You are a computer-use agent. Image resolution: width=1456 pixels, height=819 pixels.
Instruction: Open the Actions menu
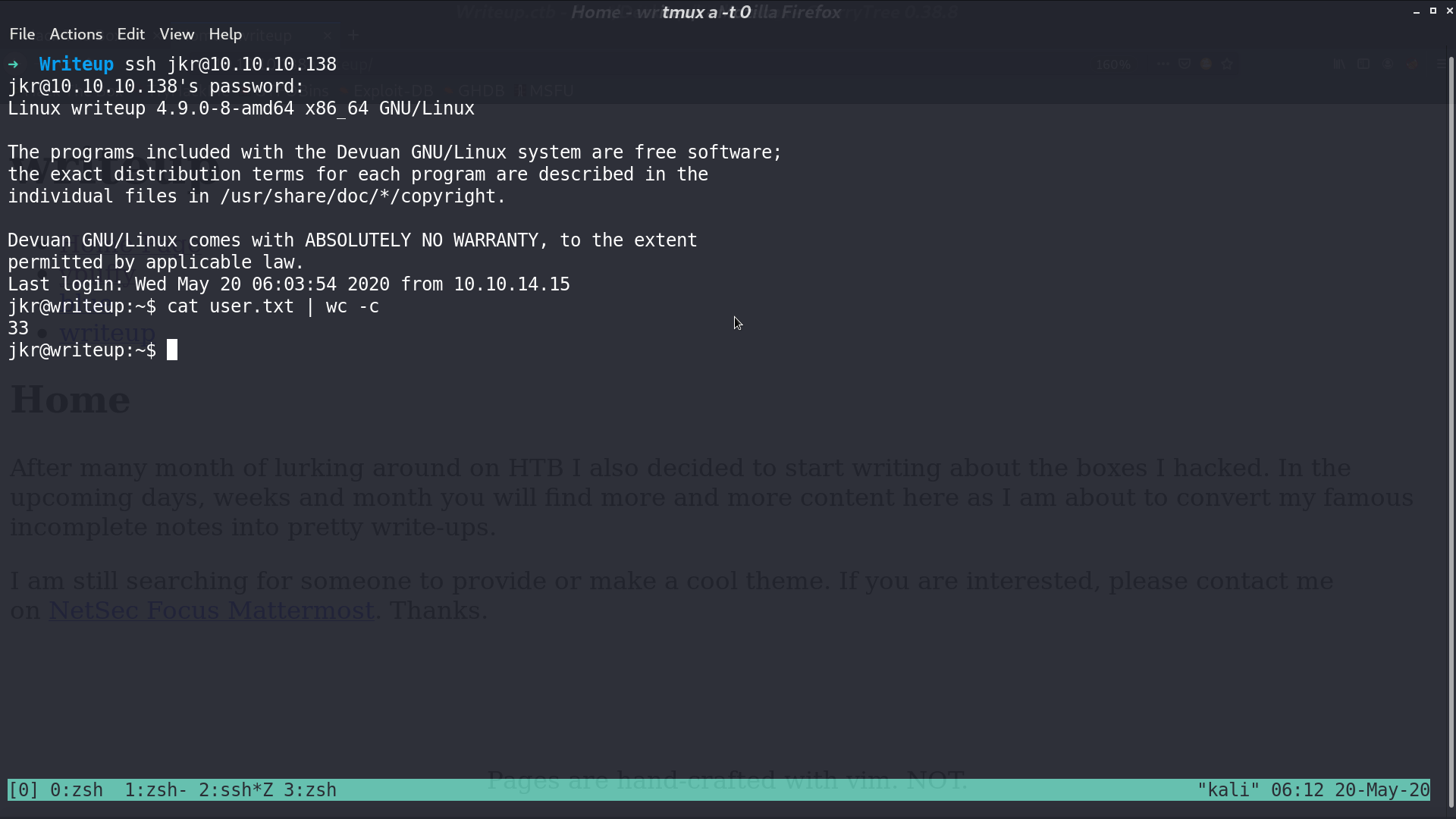point(76,34)
